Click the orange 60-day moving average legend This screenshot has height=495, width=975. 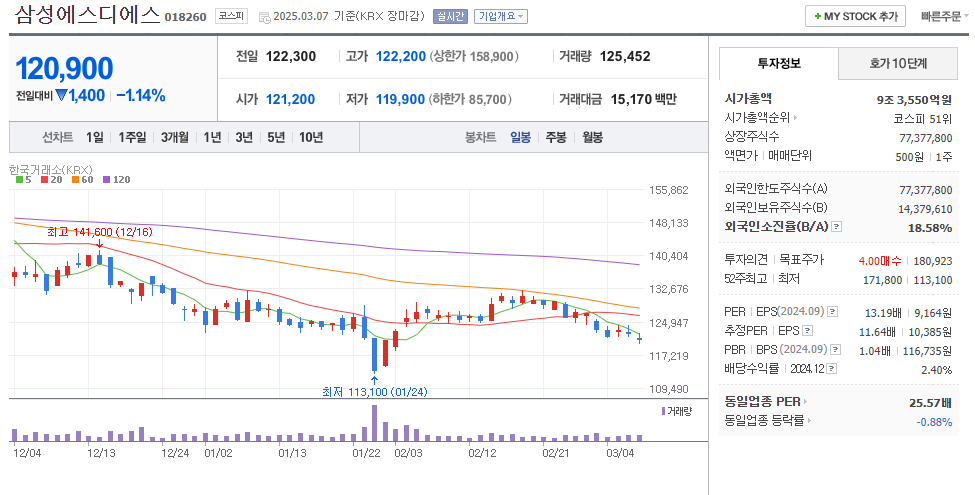point(82,180)
